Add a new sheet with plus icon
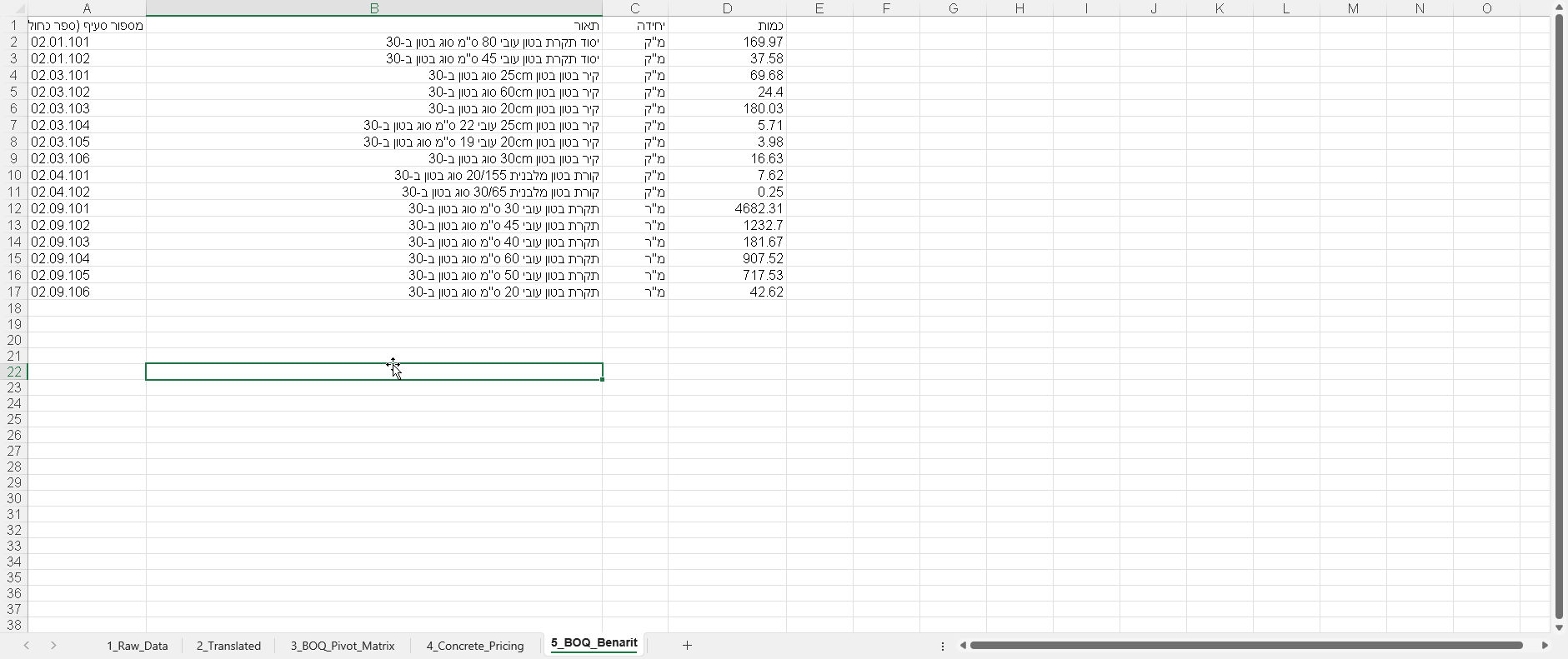 (x=687, y=646)
